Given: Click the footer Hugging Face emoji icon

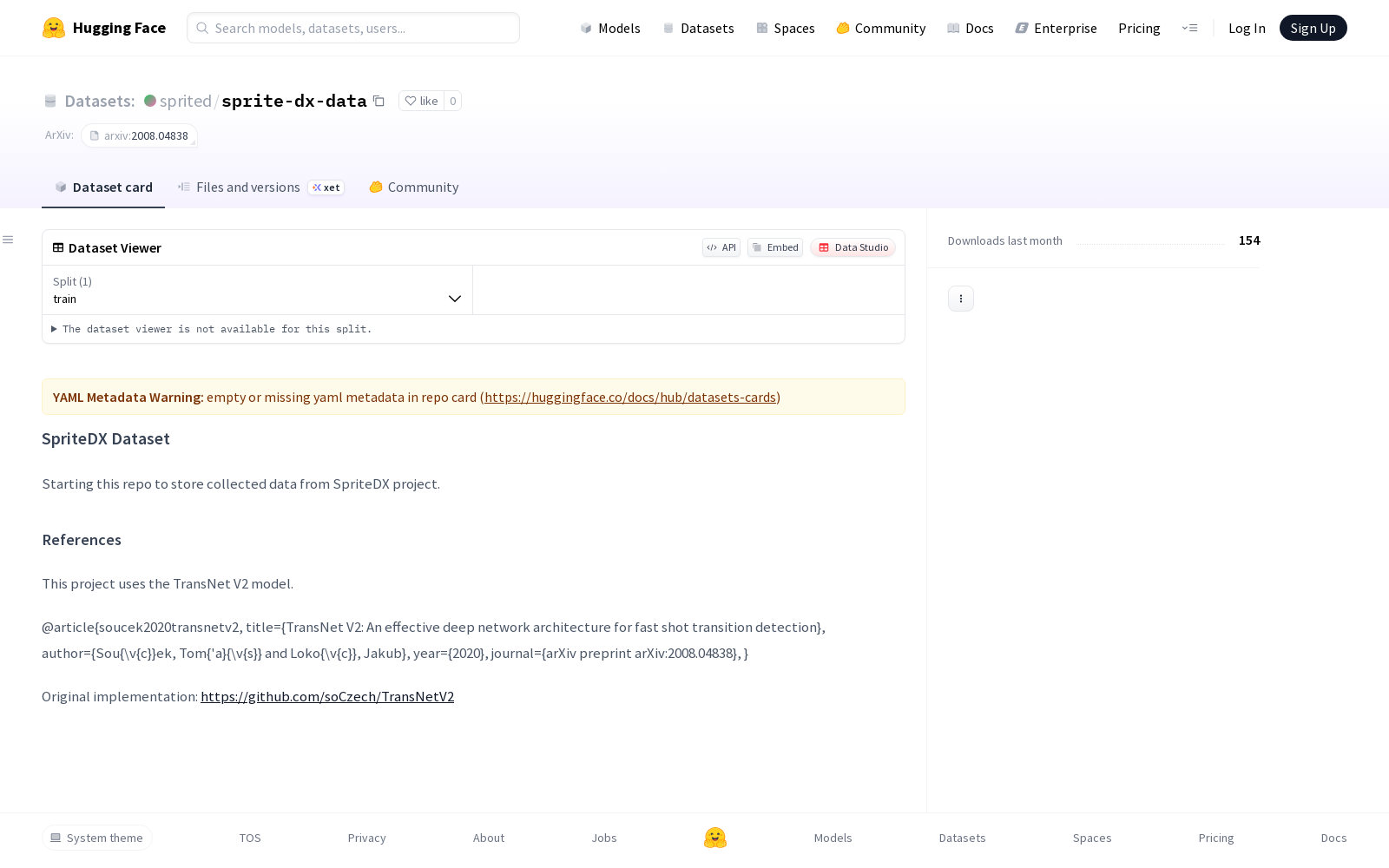Looking at the screenshot, I should coord(715,838).
